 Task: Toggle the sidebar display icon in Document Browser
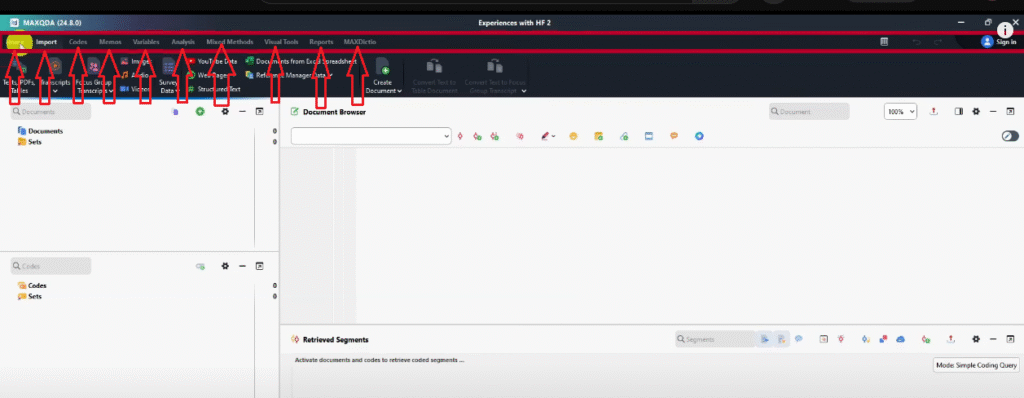click(959, 111)
